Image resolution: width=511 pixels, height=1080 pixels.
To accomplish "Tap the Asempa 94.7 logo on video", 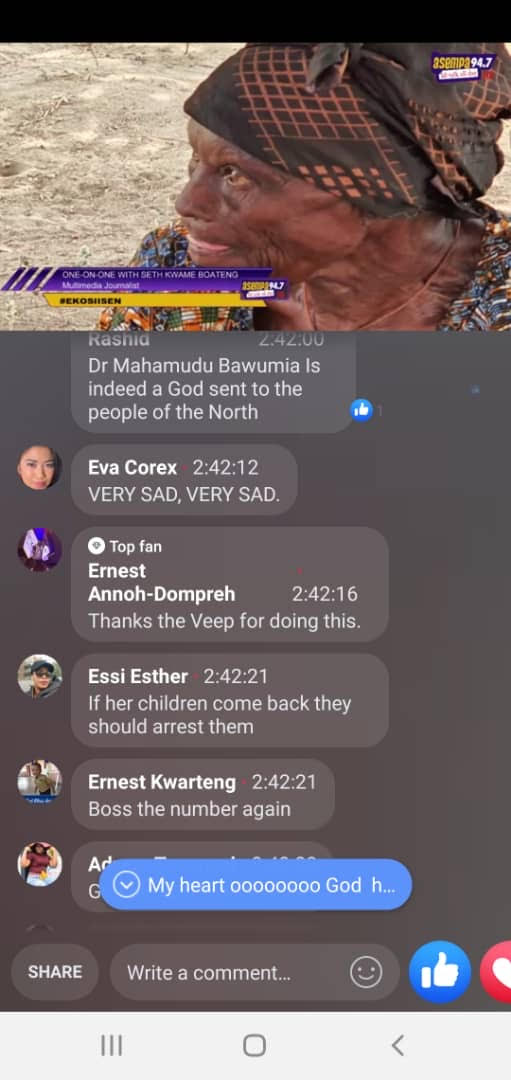I will [463, 66].
